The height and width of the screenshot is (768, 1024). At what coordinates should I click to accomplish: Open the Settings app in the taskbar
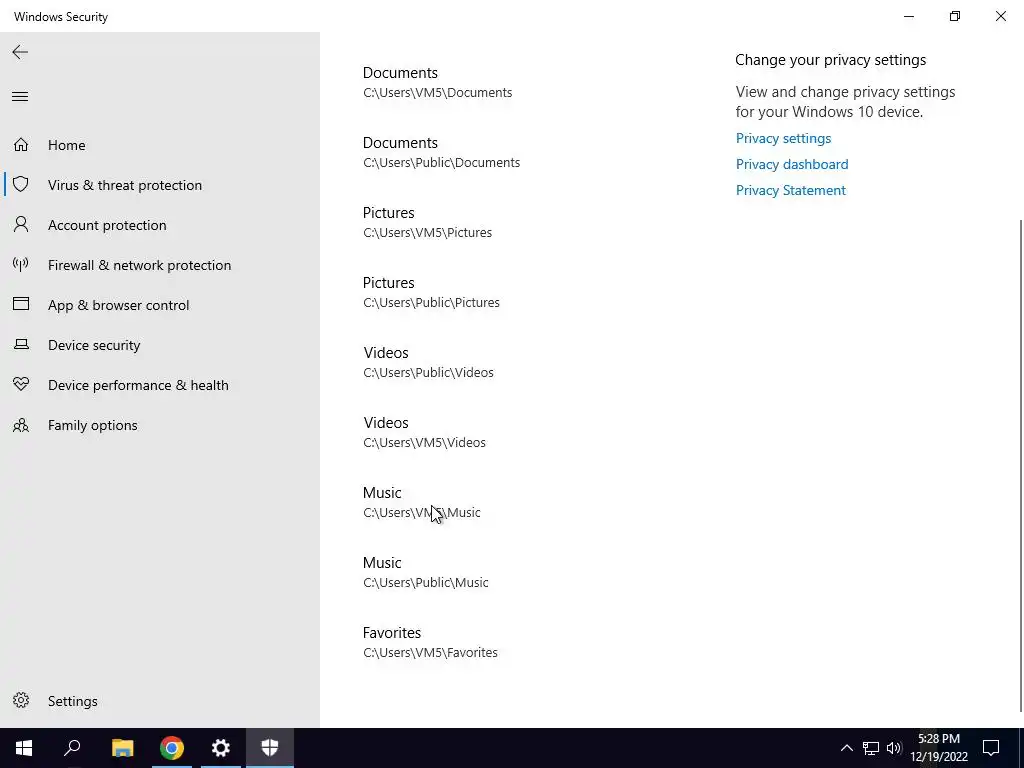point(221,748)
